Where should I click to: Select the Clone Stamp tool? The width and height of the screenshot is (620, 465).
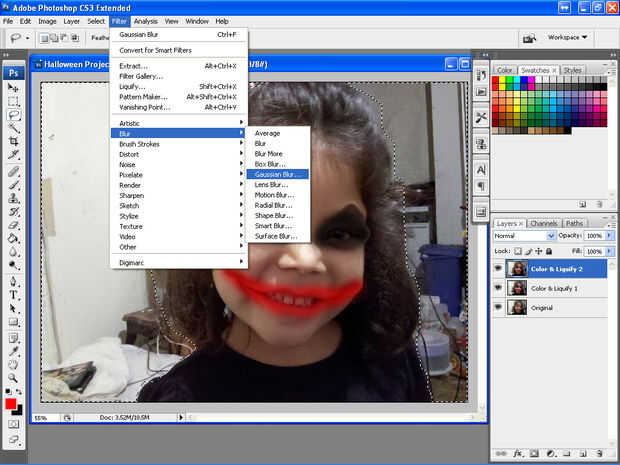[x=13, y=198]
